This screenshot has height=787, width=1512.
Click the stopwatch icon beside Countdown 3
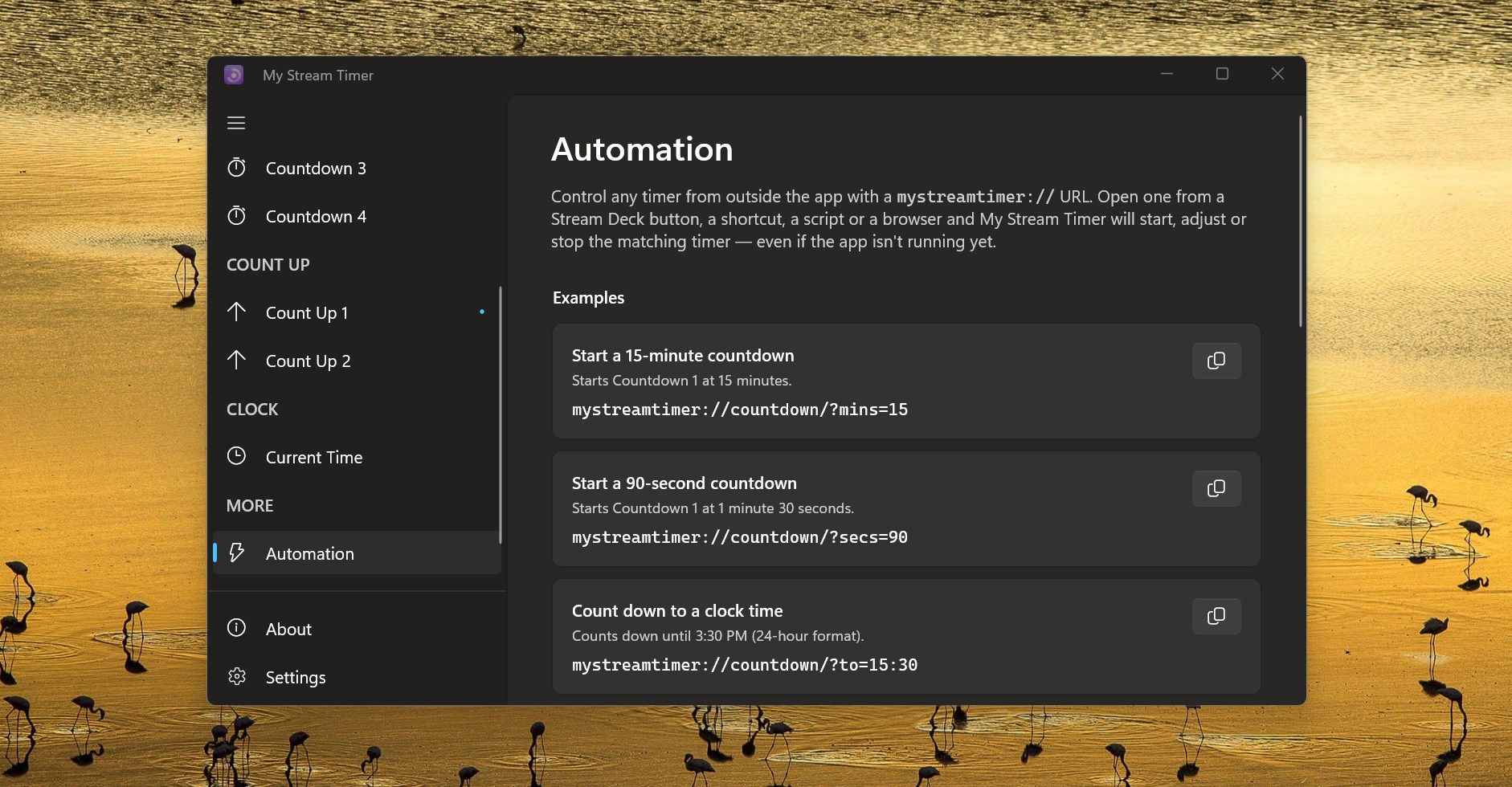(236, 167)
